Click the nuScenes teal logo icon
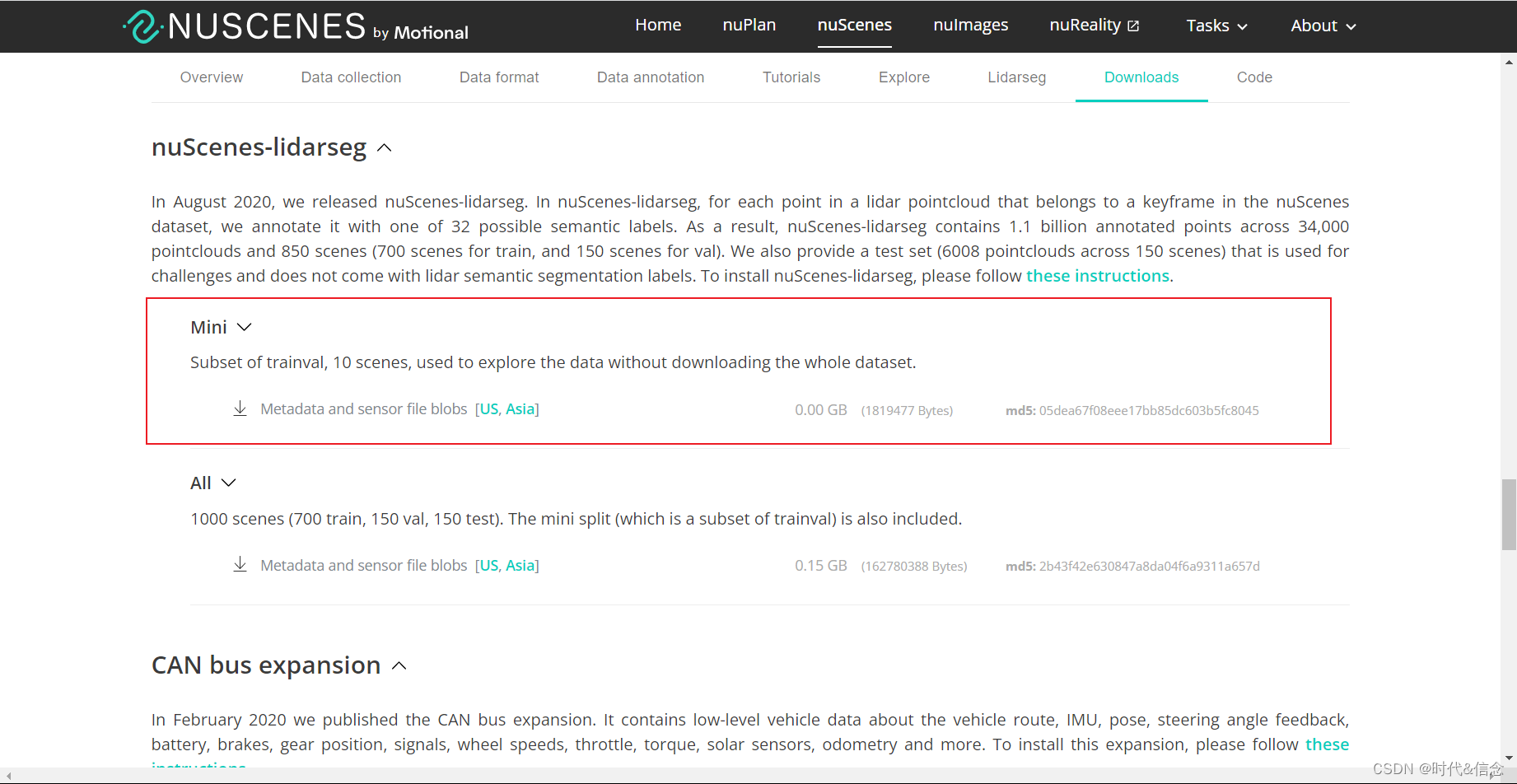This screenshot has width=1517, height=784. [x=142, y=26]
